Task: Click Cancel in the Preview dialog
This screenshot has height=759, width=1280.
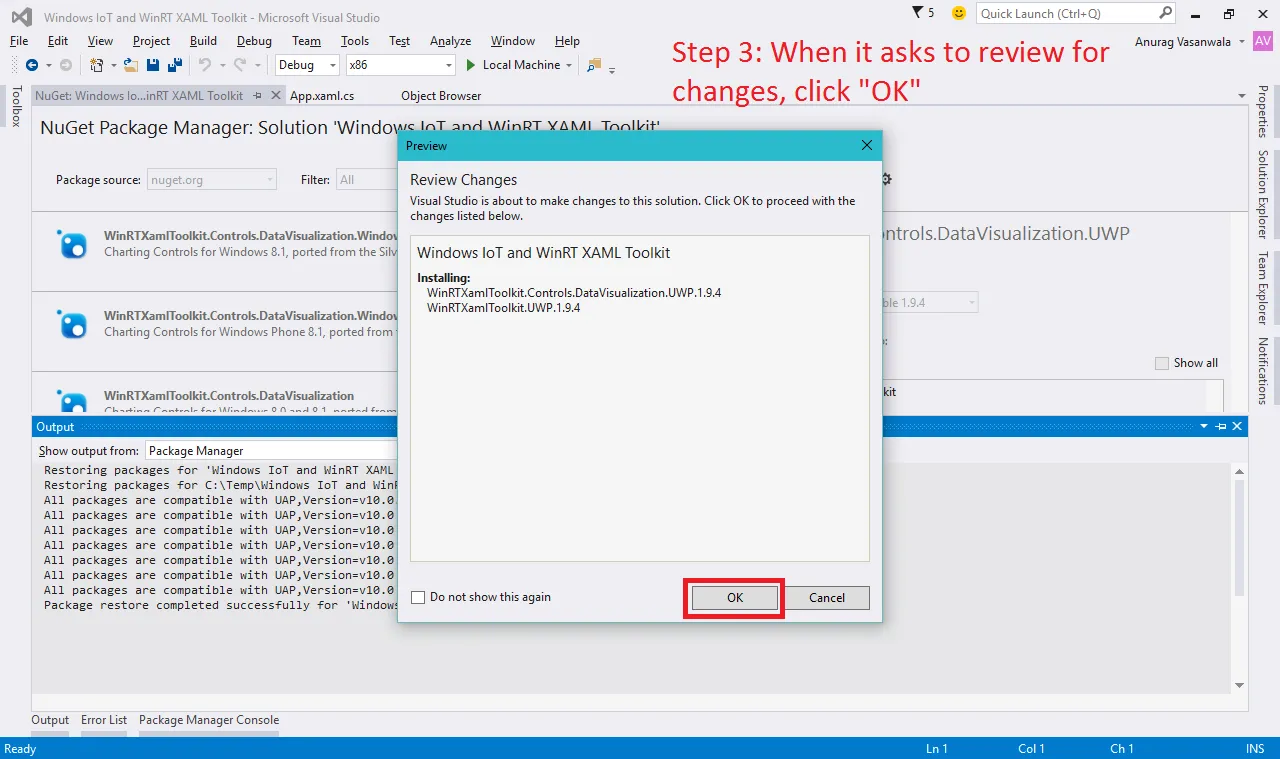Action: (827, 598)
